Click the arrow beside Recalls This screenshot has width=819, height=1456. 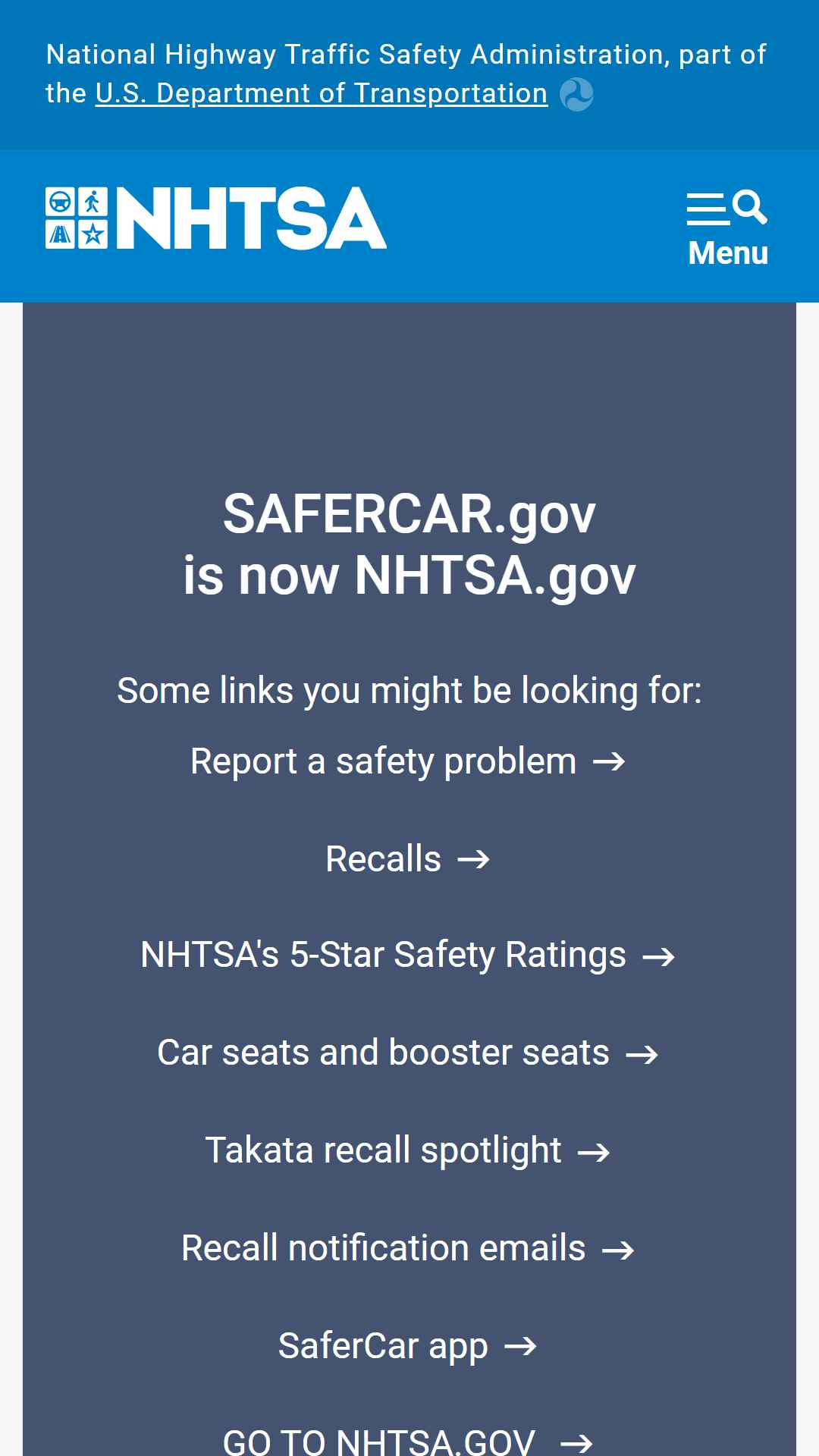point(474,859)
